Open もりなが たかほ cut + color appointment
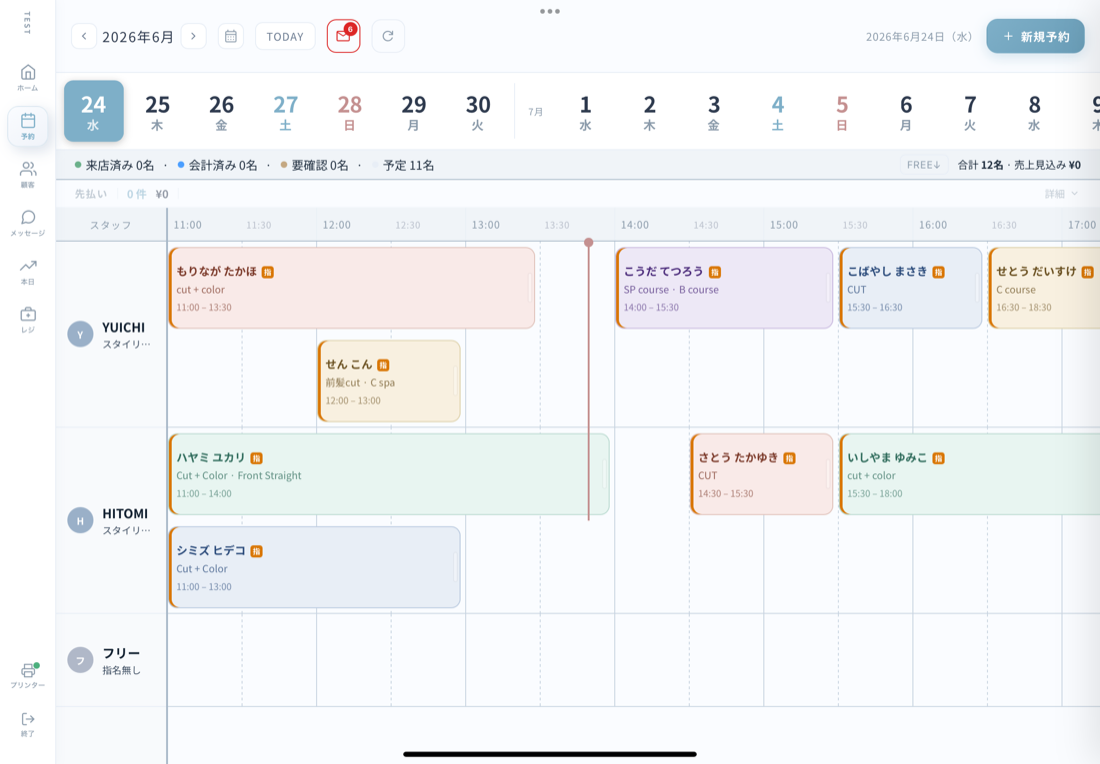 click(x=352, y=288)
